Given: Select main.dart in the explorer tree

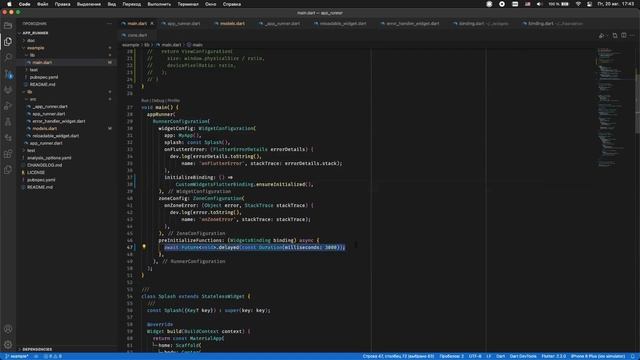Looking at the screenshot, I should click(x=42, y=62).
